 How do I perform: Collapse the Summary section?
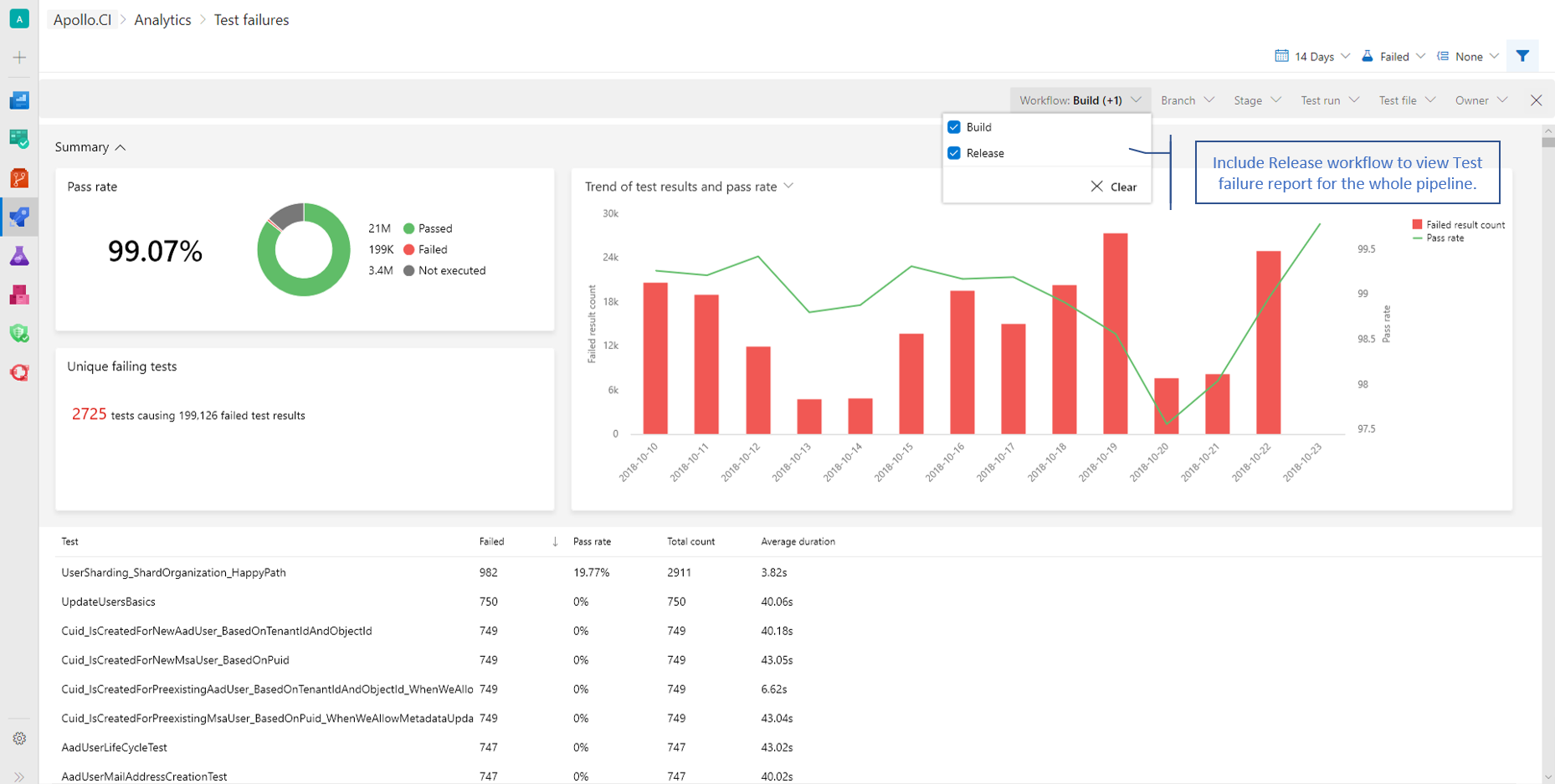pyautogui.click(x=90, y=147)
